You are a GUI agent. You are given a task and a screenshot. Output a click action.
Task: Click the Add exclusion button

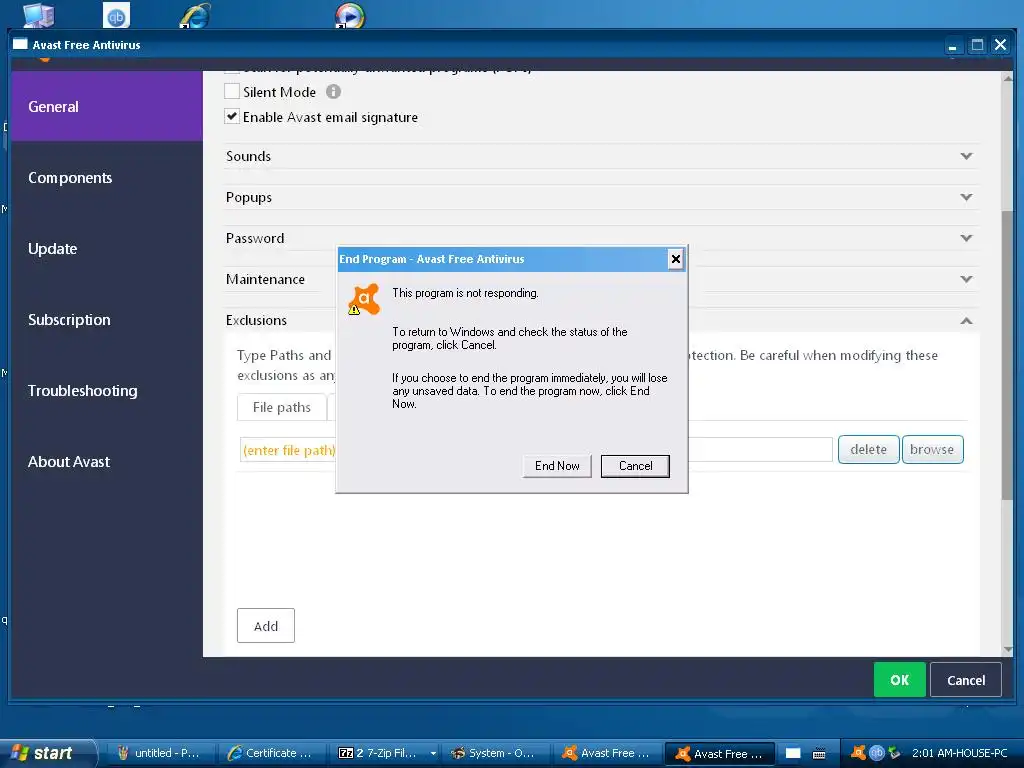(x=266, y=626)
